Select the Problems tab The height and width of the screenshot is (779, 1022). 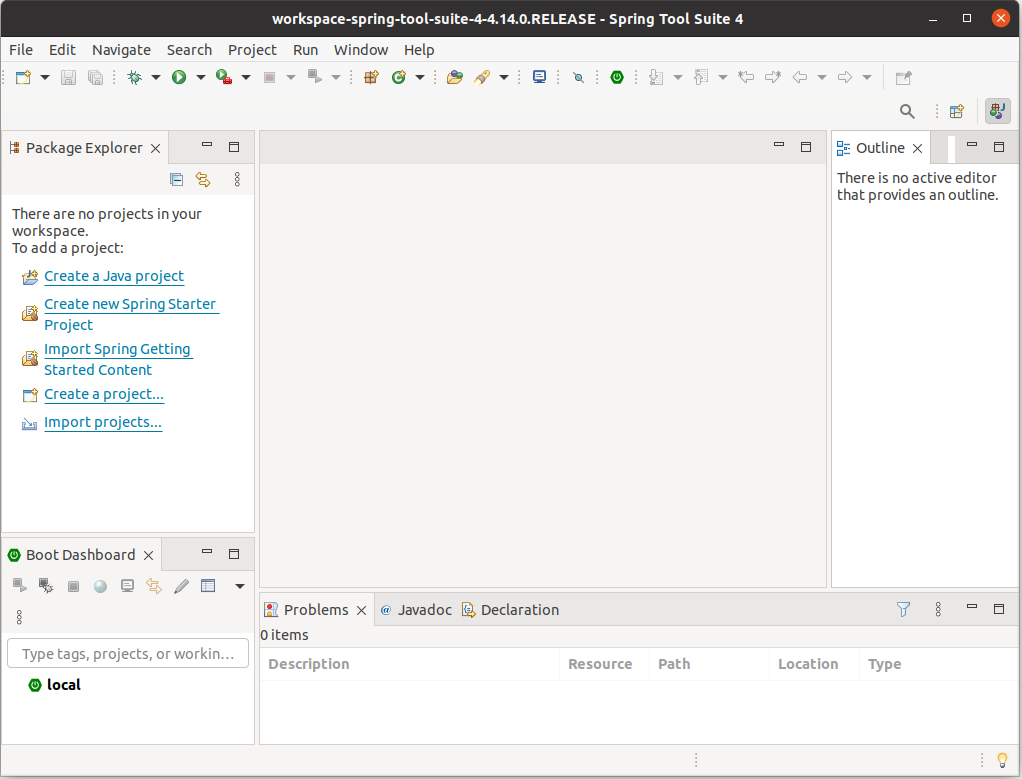tap(315, 610)
